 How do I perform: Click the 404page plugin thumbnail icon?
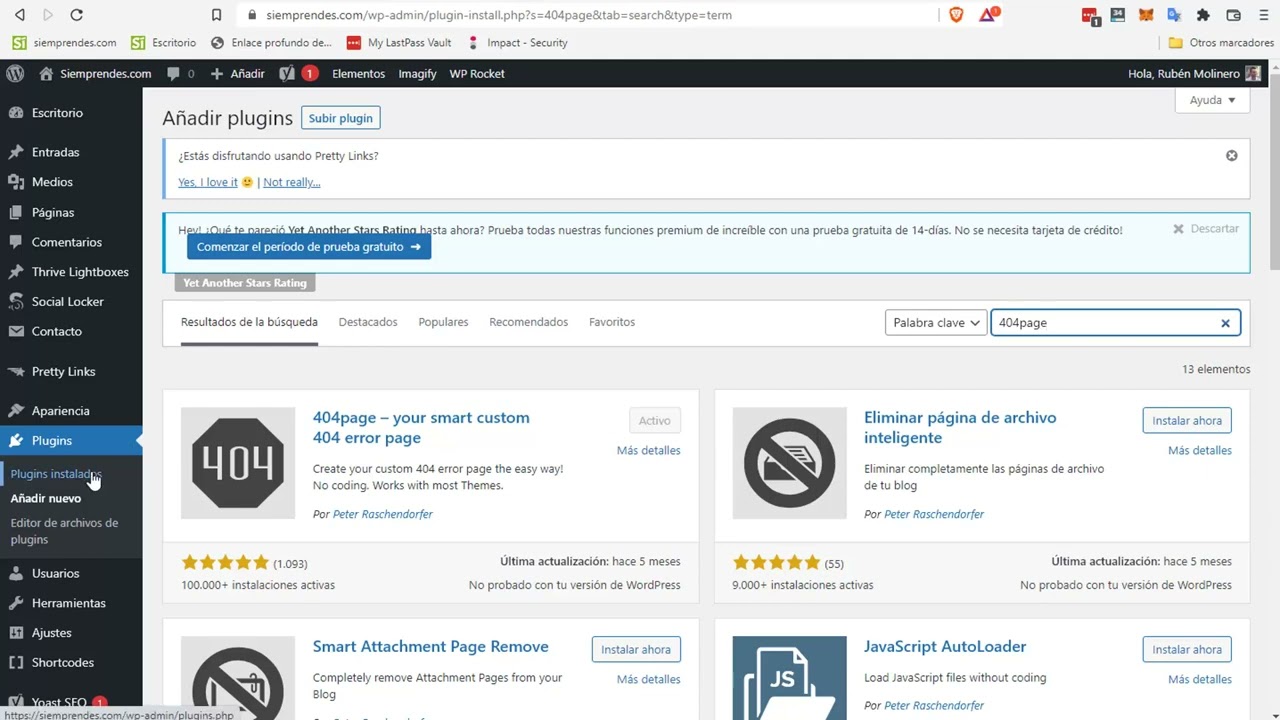coord(238,462)
